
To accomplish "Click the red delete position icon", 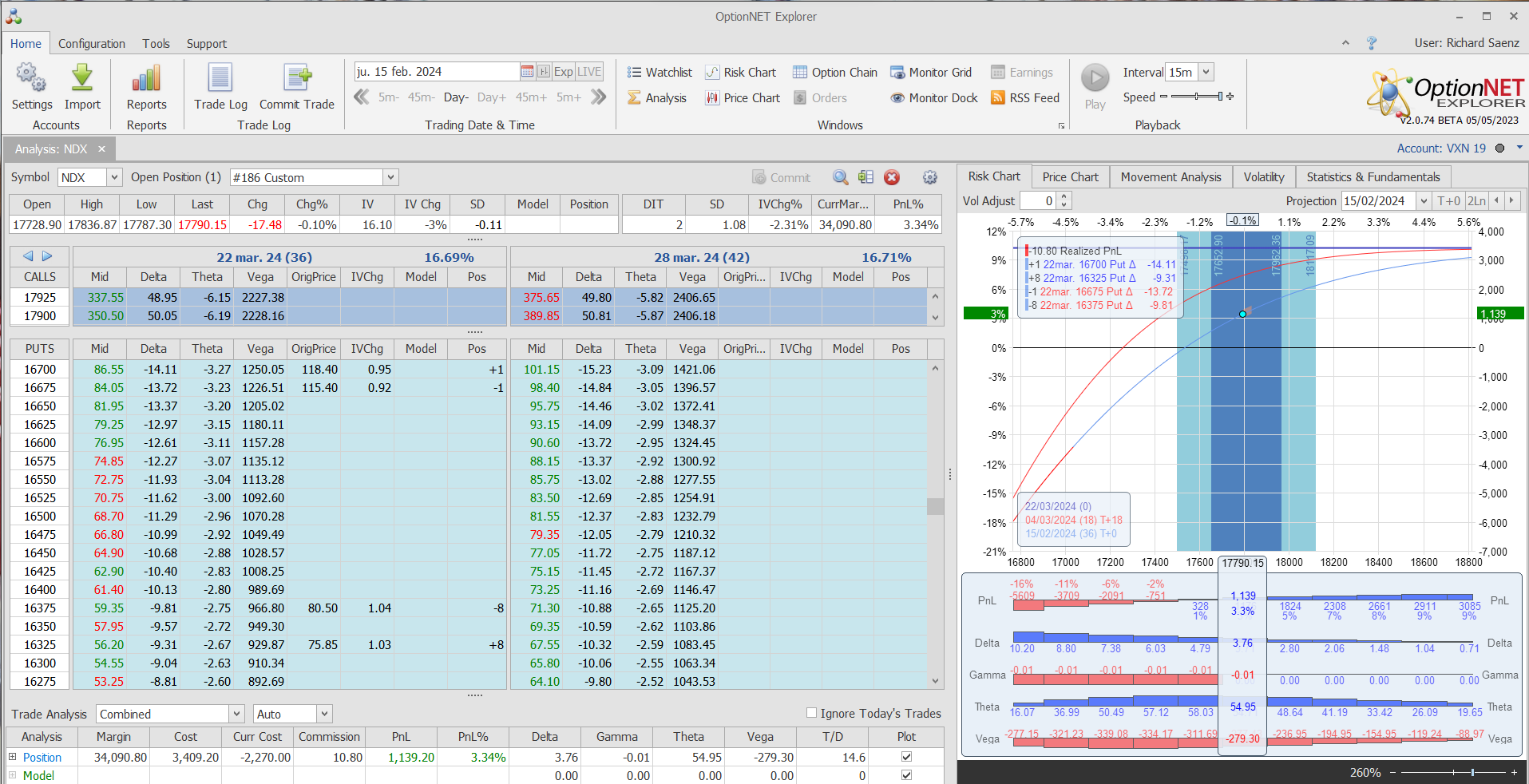I will 892,177.
